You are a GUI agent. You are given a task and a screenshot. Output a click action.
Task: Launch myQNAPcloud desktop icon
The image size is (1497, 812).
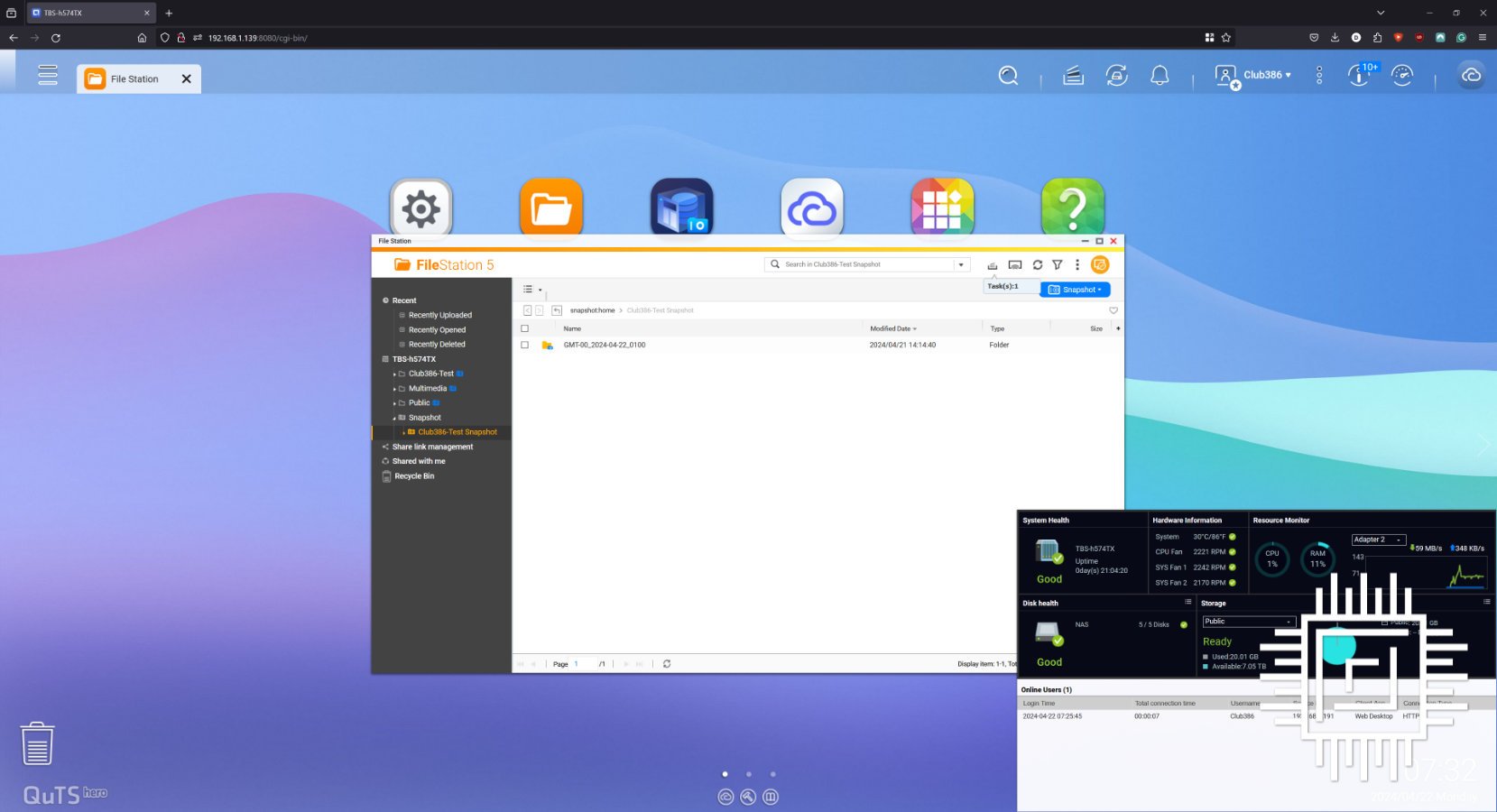coord(812,207)
